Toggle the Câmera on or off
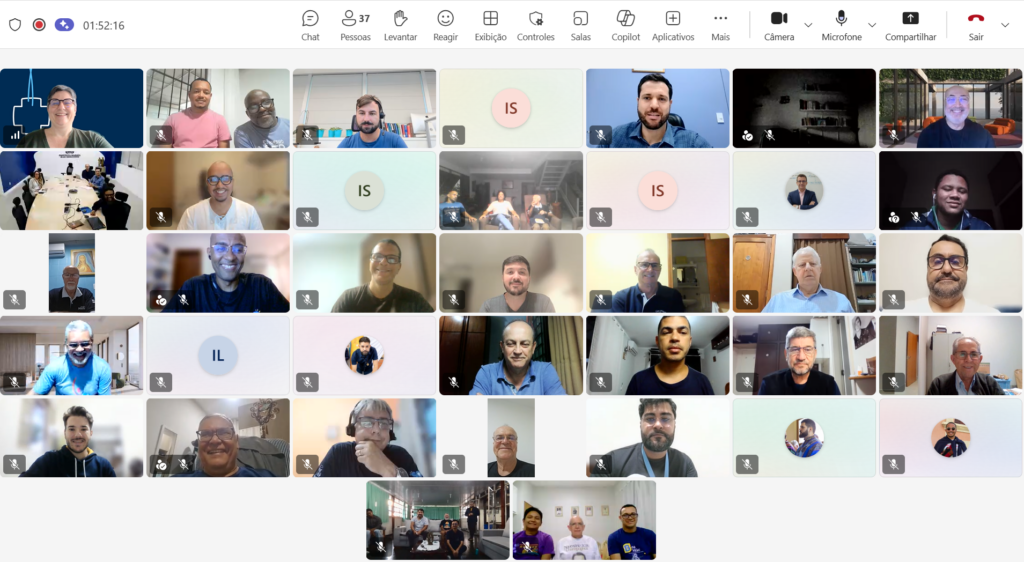The width and height of the screenshot is (1024, 562). 779,26
